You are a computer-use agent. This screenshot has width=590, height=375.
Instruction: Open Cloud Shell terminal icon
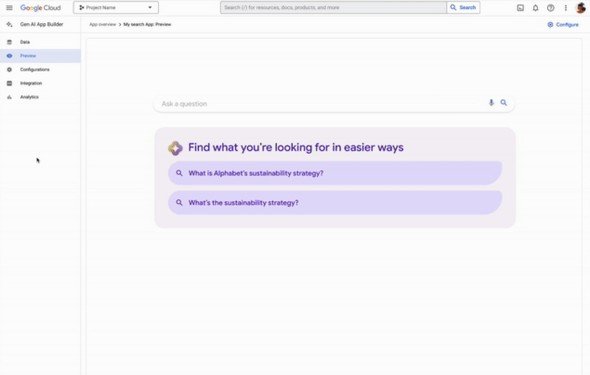520,8
